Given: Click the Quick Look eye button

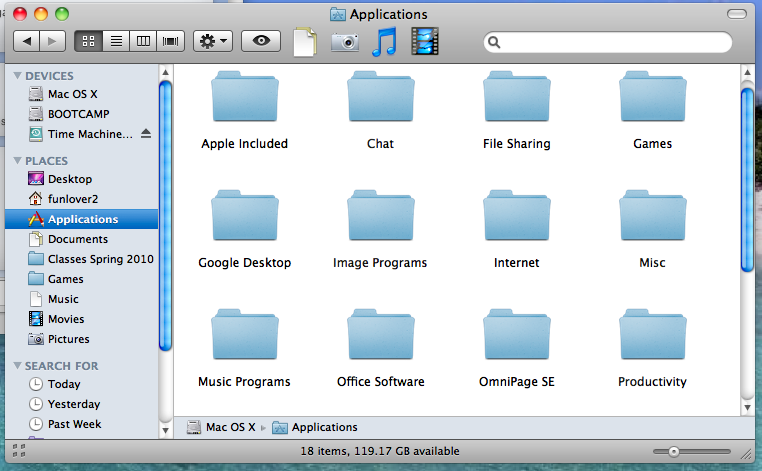Looking at the screenshot, I should [261, 41].
